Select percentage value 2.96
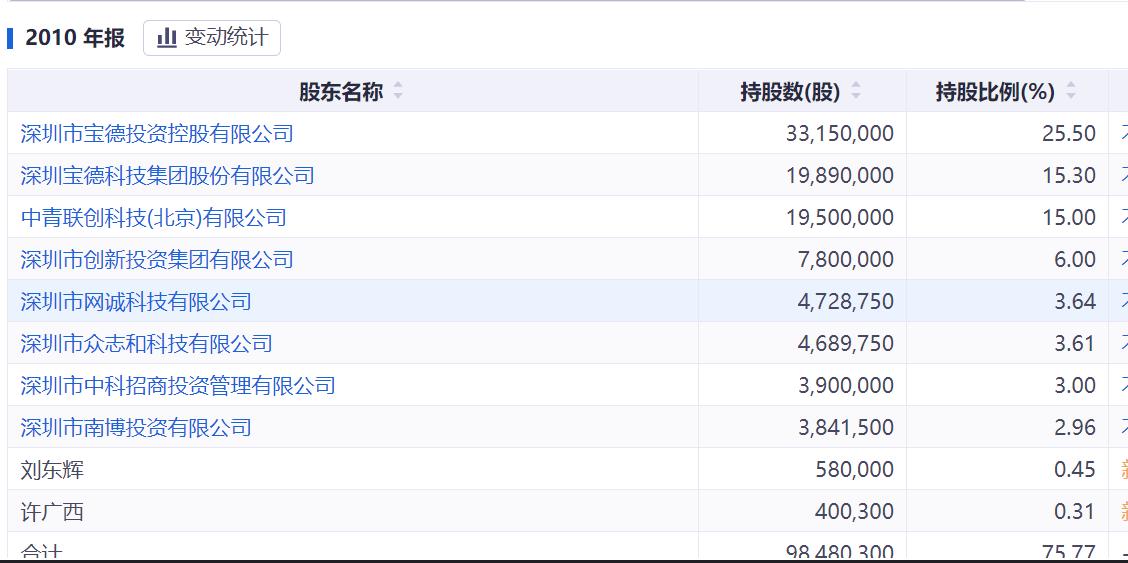The width and height of the screenshot is (1128, 563). (x=1075, y=427)
